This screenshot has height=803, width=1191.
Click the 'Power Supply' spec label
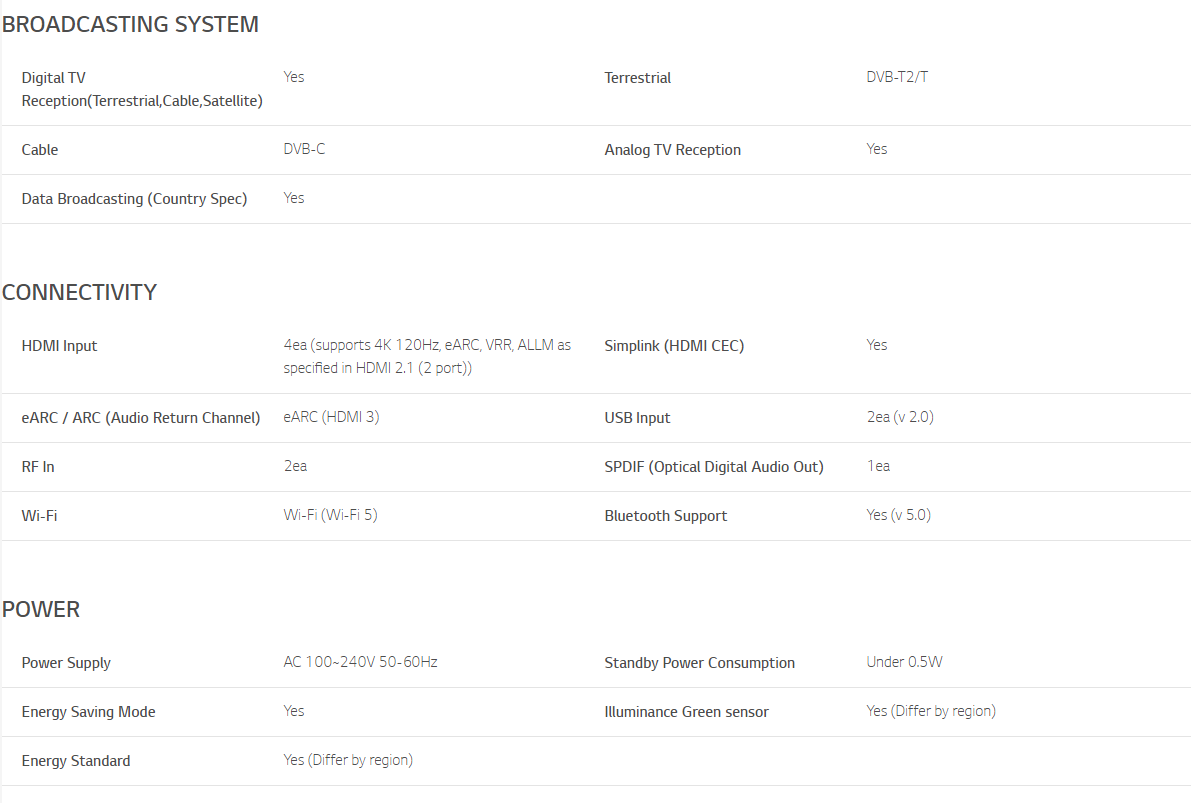tap(66, 663)
